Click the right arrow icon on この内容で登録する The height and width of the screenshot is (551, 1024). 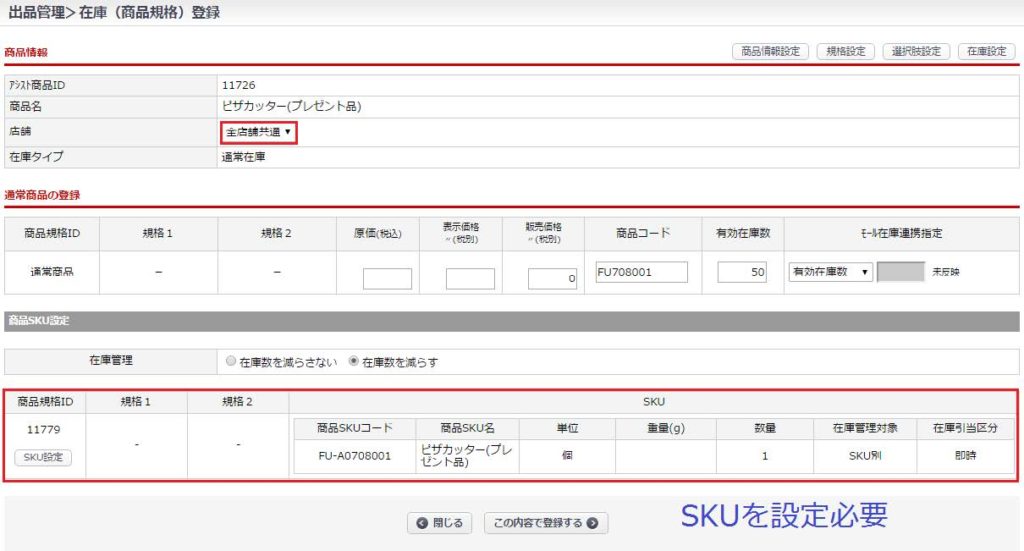click(x=592, y=523)
